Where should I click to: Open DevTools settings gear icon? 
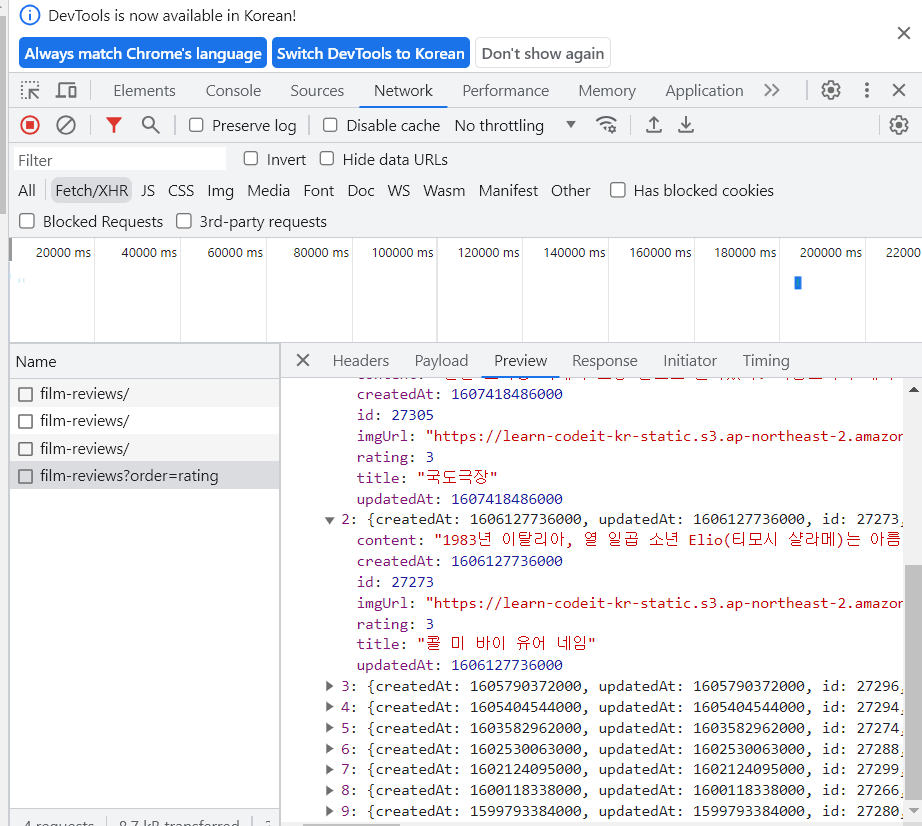pyautogui.click(x=831, y=91)
